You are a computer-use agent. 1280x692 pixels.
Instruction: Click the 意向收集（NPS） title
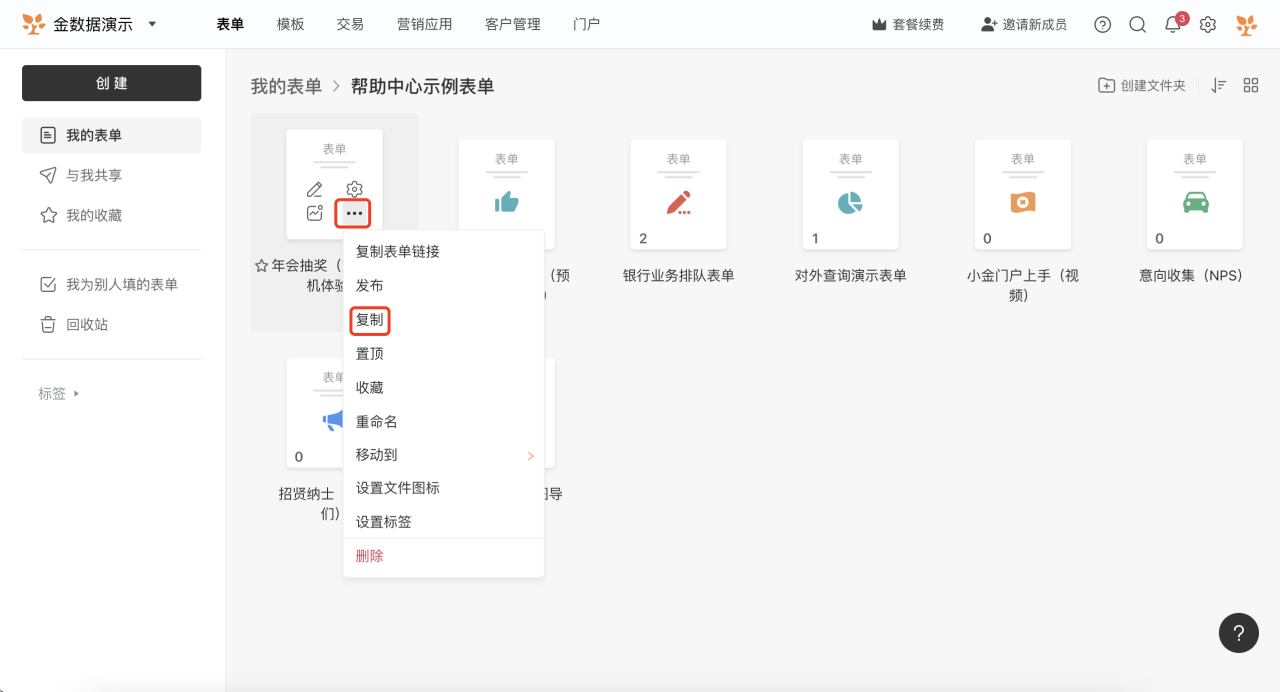click(x=1195, y=276)
